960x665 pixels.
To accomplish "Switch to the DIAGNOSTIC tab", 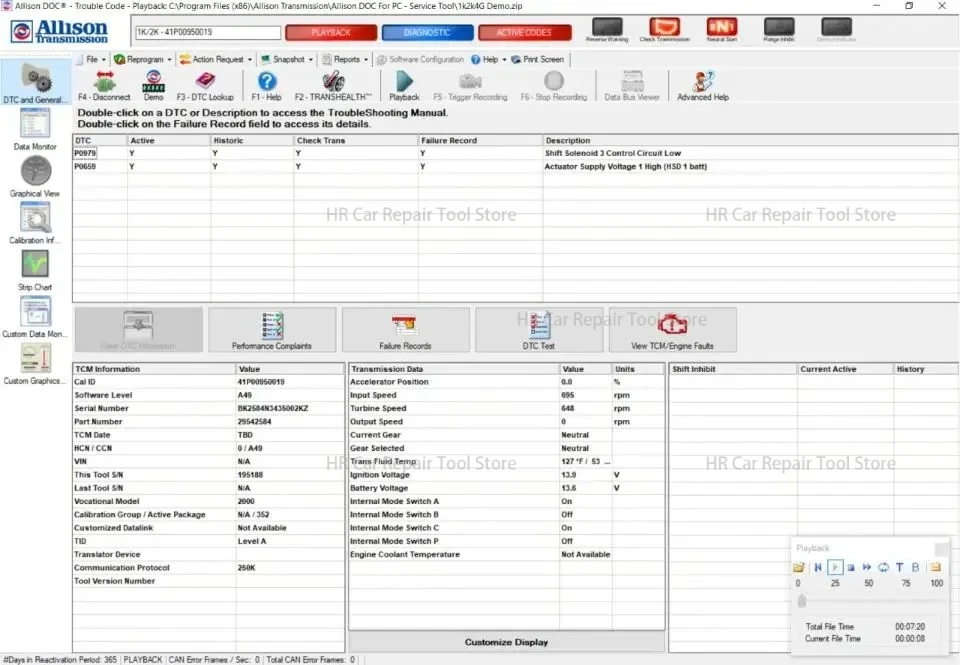I will pyautogui.click(x=427, y=32).
